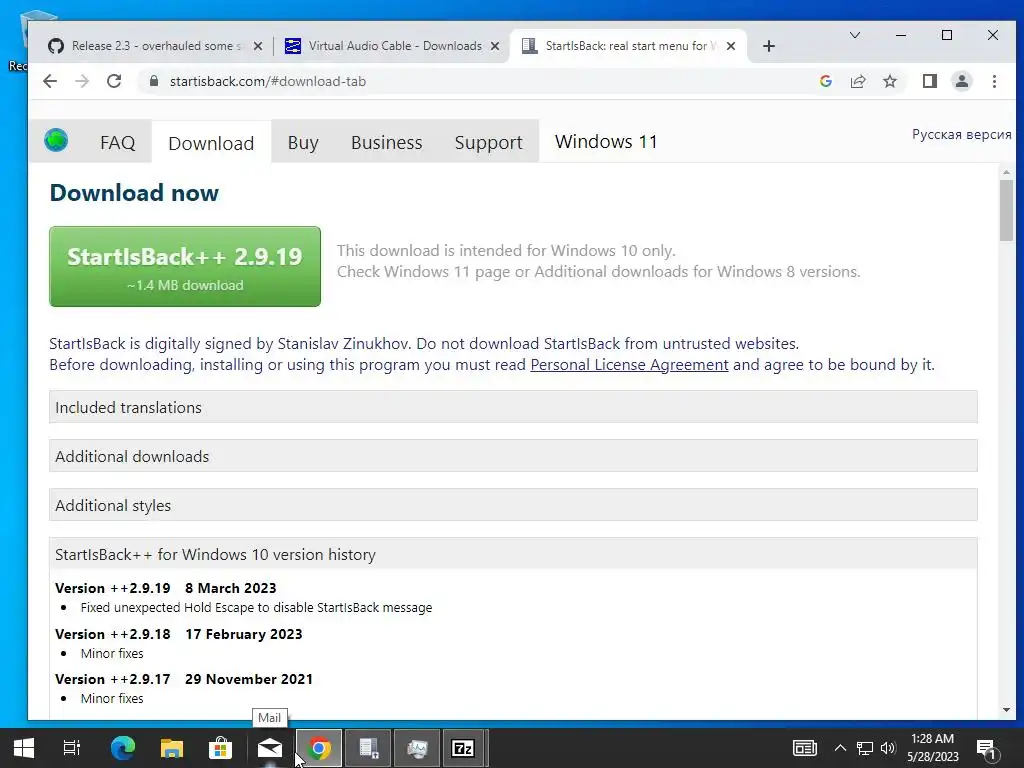Click the page scrollbar thumb
This screenshot has height=768, width=1024.
pyautogui.click(x=1006, y=210)
